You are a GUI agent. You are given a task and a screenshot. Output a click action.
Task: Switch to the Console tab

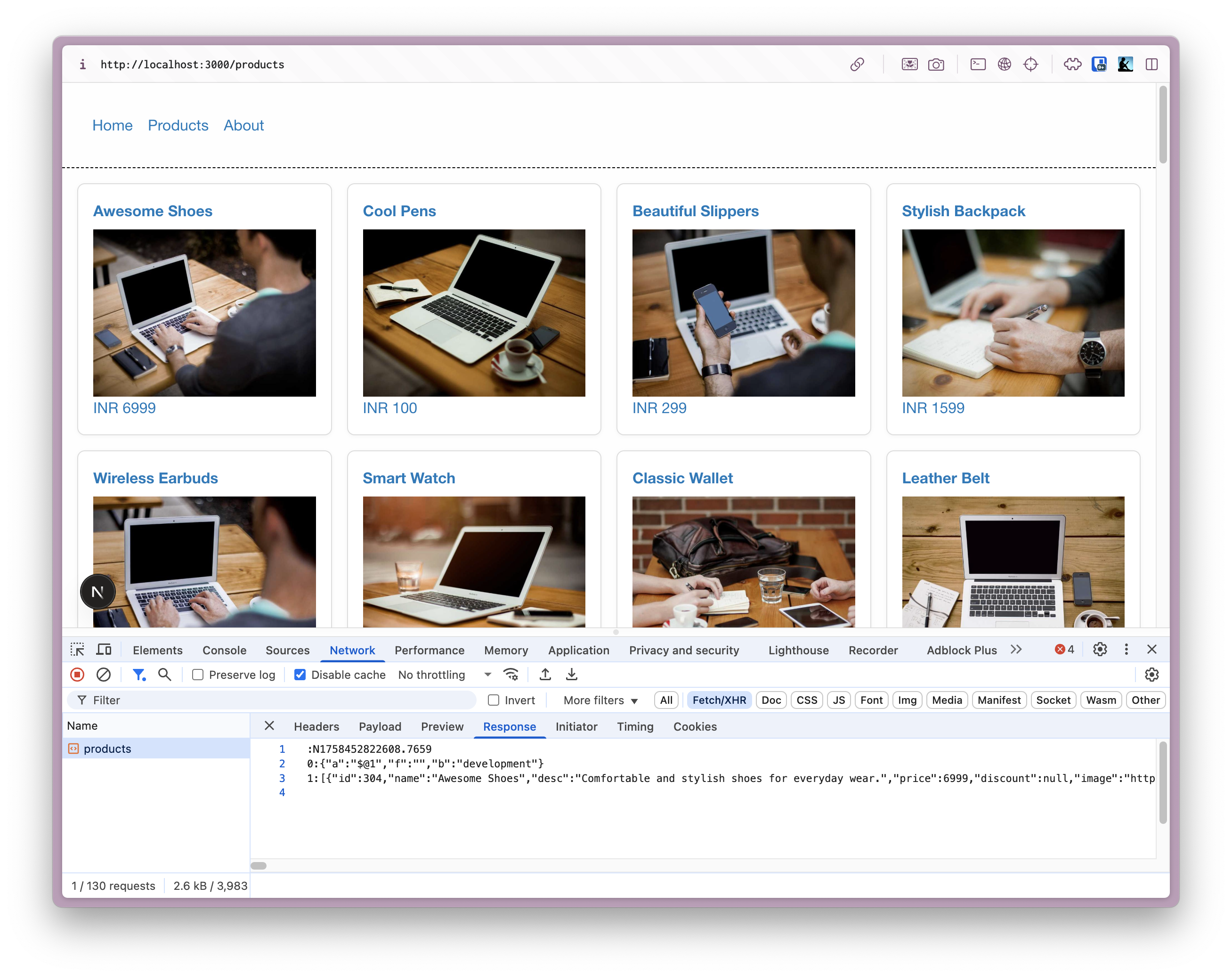click(224, 651)
